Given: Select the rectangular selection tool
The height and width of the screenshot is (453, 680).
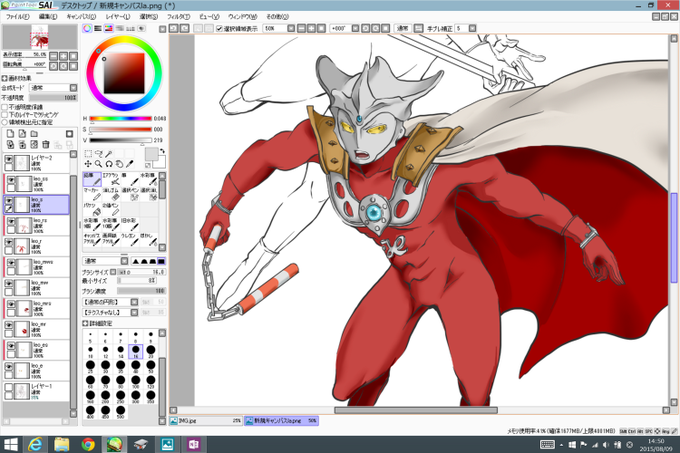Looking at the screenshot, I should click(x=88, y=153).
